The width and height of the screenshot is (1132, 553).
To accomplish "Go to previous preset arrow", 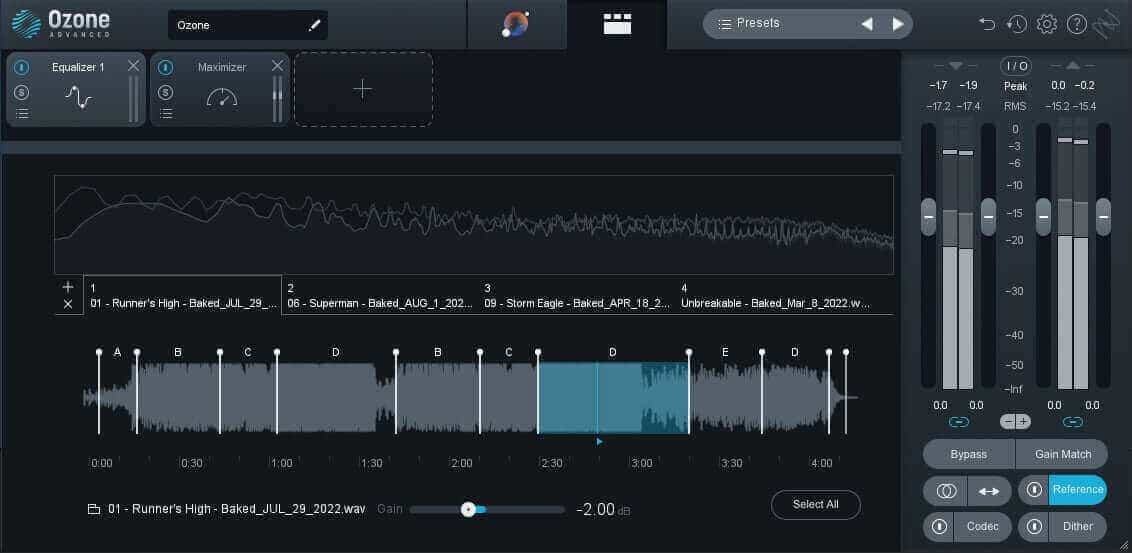I will pos(867,24).
